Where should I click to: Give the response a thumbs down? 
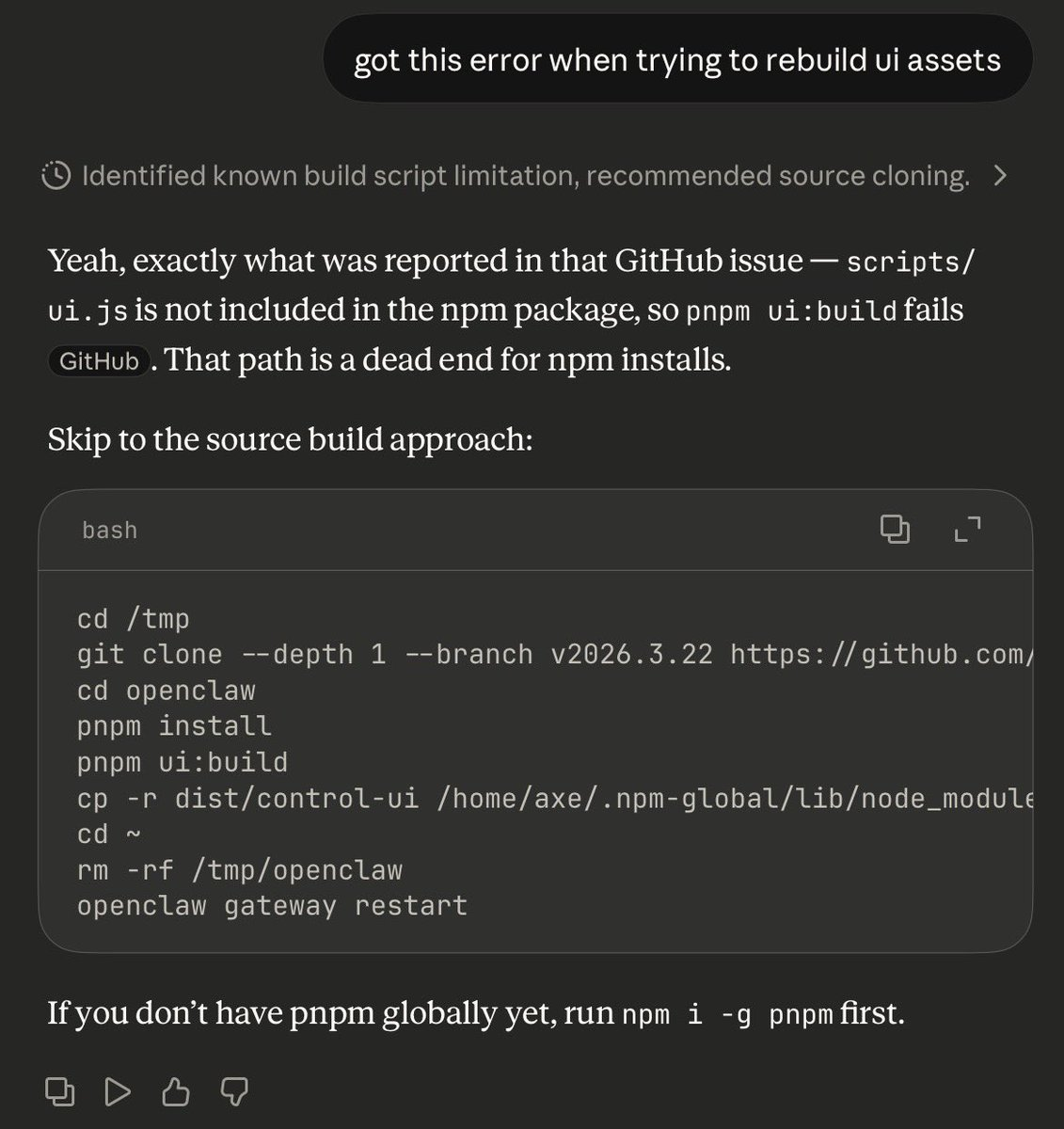(233, 1091)
